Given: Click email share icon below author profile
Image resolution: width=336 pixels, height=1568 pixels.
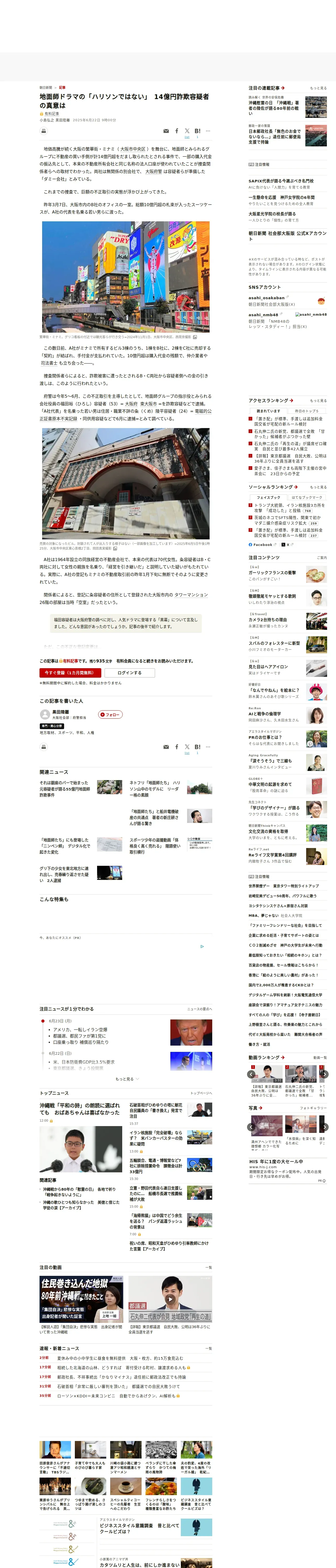Looking at the screenshot, I should pos(166,746).
